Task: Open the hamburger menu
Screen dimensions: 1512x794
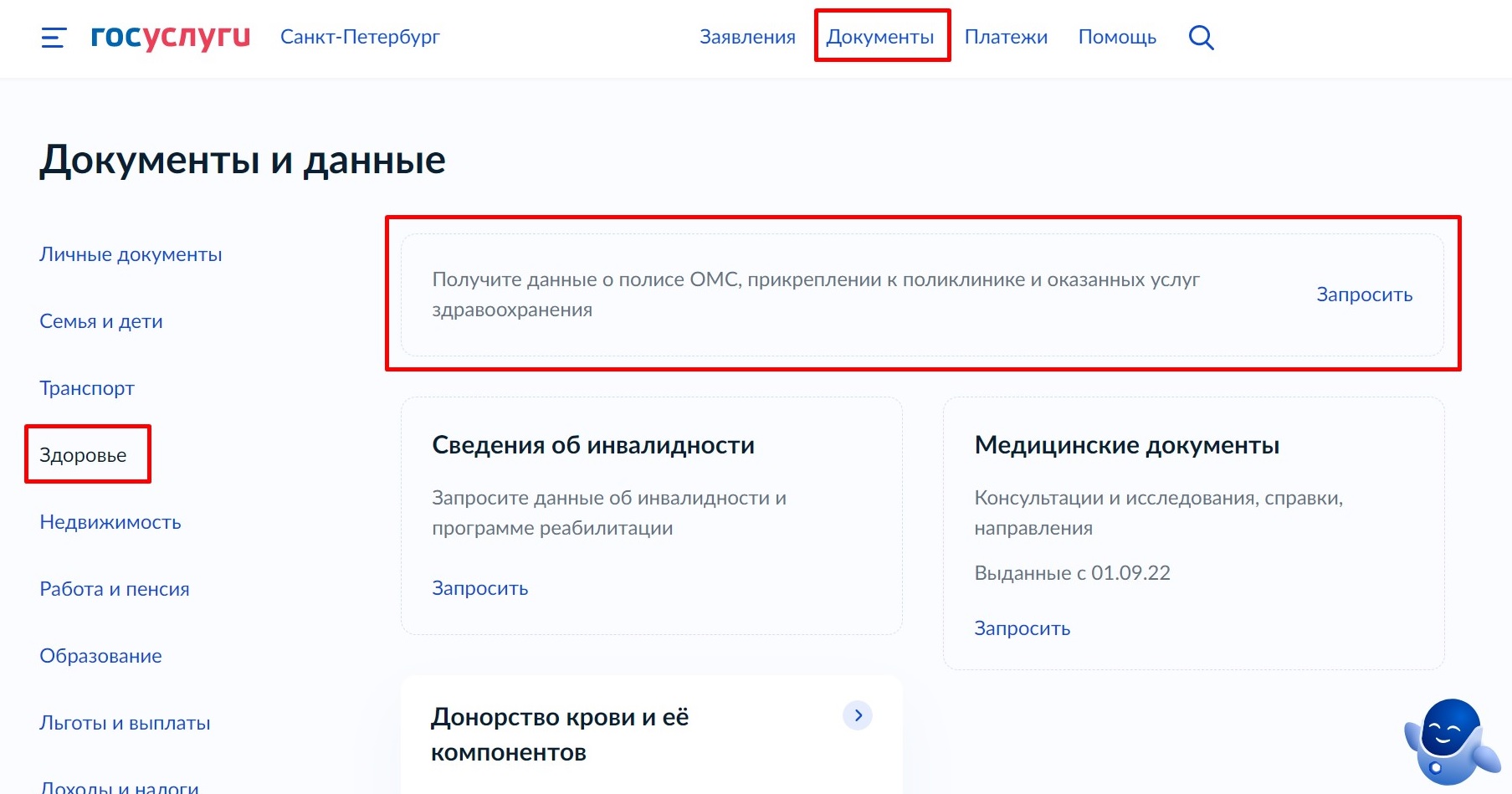Action: tap(54, 38)
